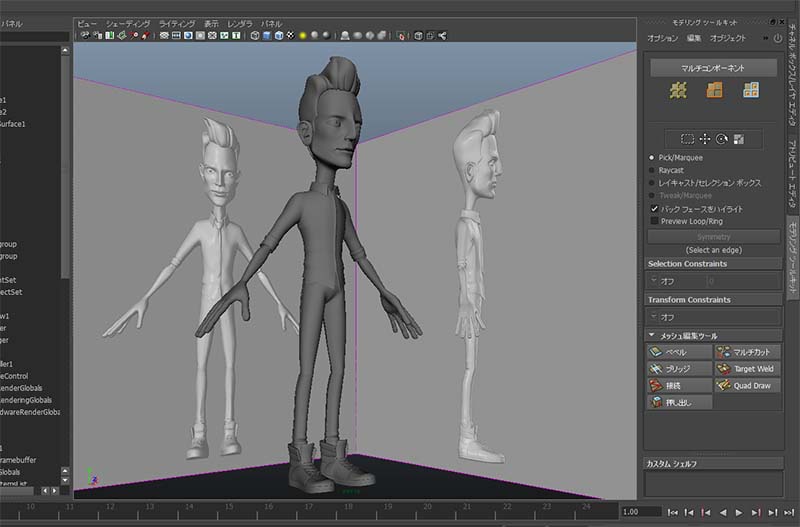Enable wireframe on shaded cube icon

(279, 36)
